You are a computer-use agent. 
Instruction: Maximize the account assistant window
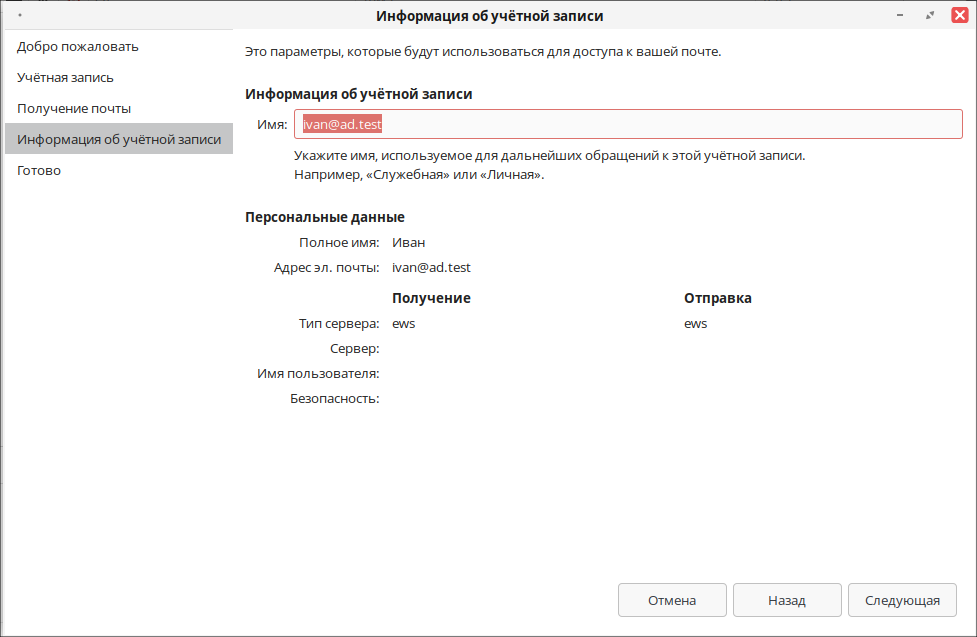pos(930,15)
